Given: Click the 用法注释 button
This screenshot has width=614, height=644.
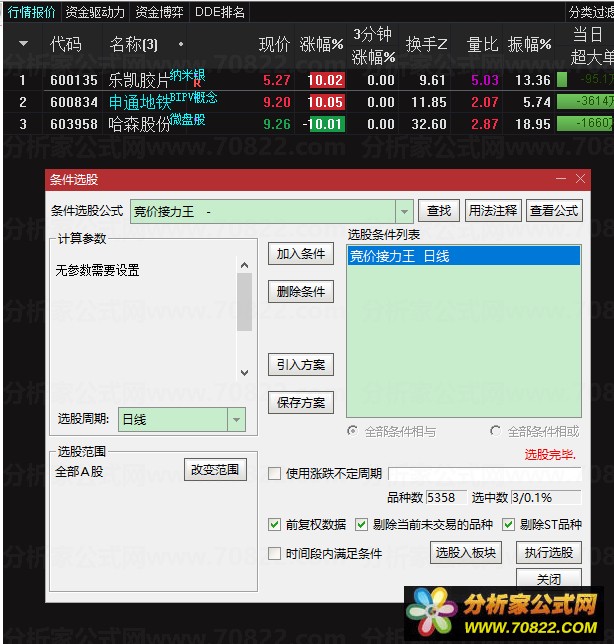Looking at the screenshot, I should (493, 211).
